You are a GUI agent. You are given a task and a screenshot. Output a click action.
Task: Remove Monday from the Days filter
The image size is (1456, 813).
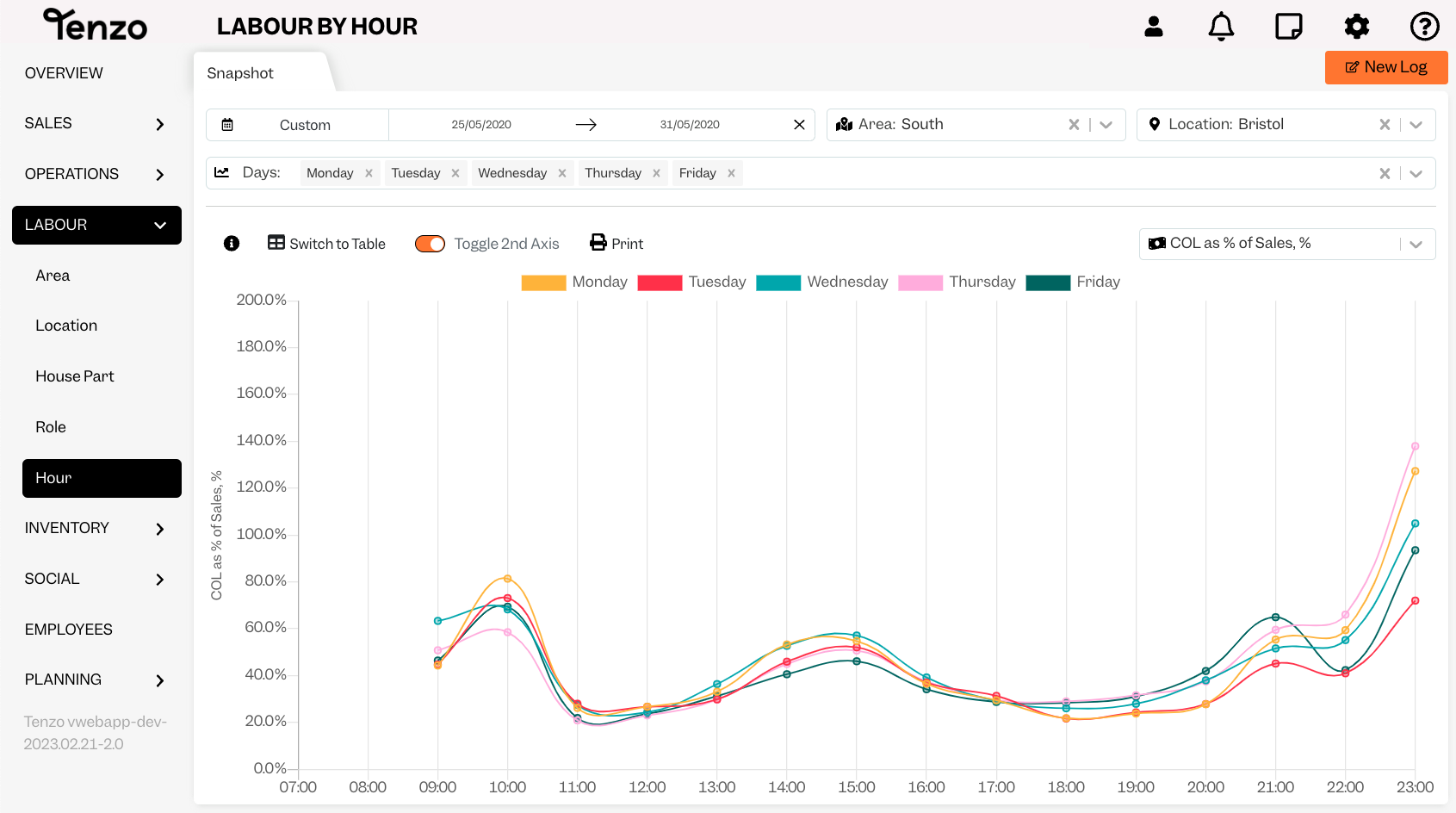click(x=369, y=173)
